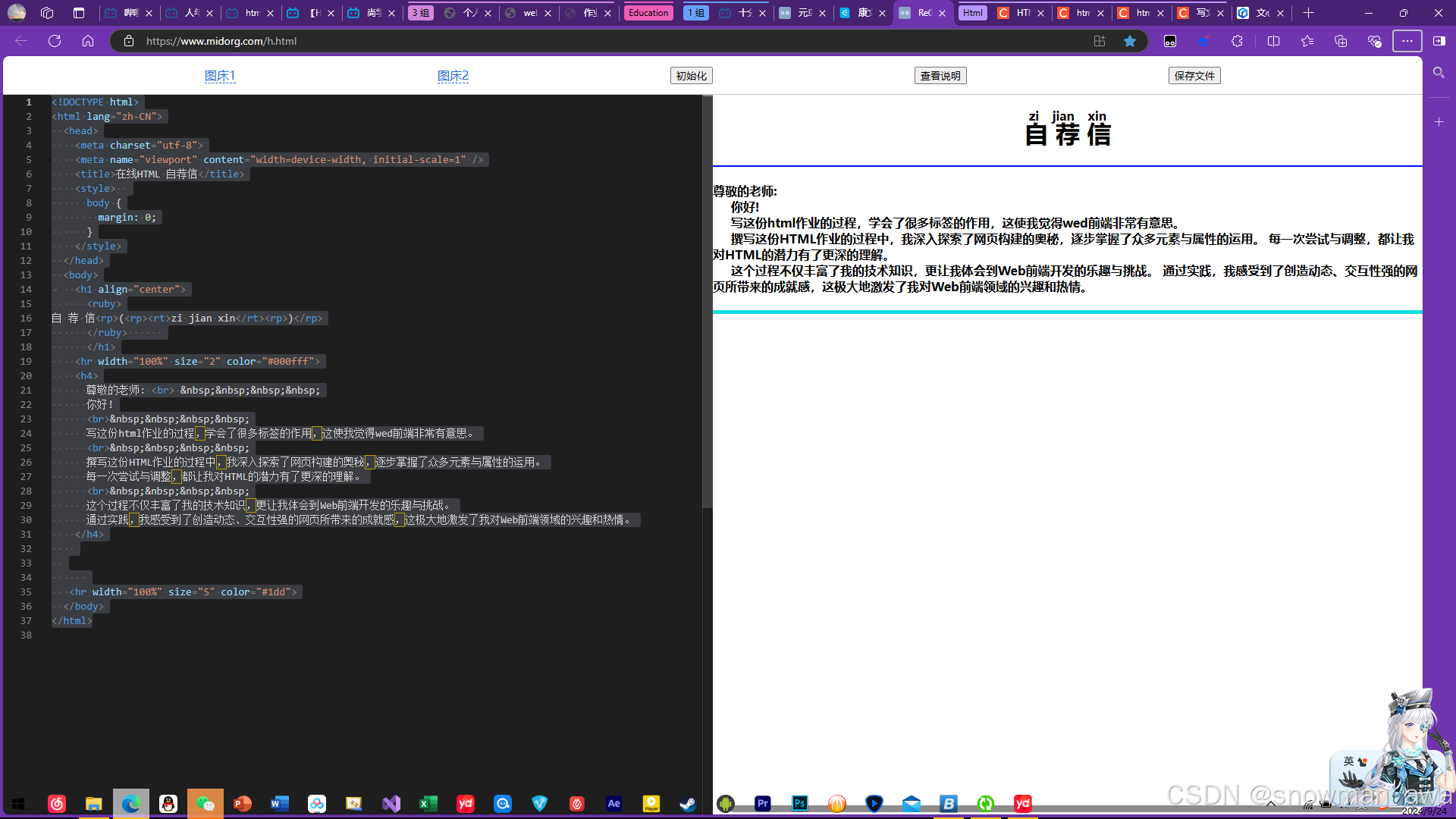
Task: Click the code editor vertical scrollbar
Action: click(707, 303)
